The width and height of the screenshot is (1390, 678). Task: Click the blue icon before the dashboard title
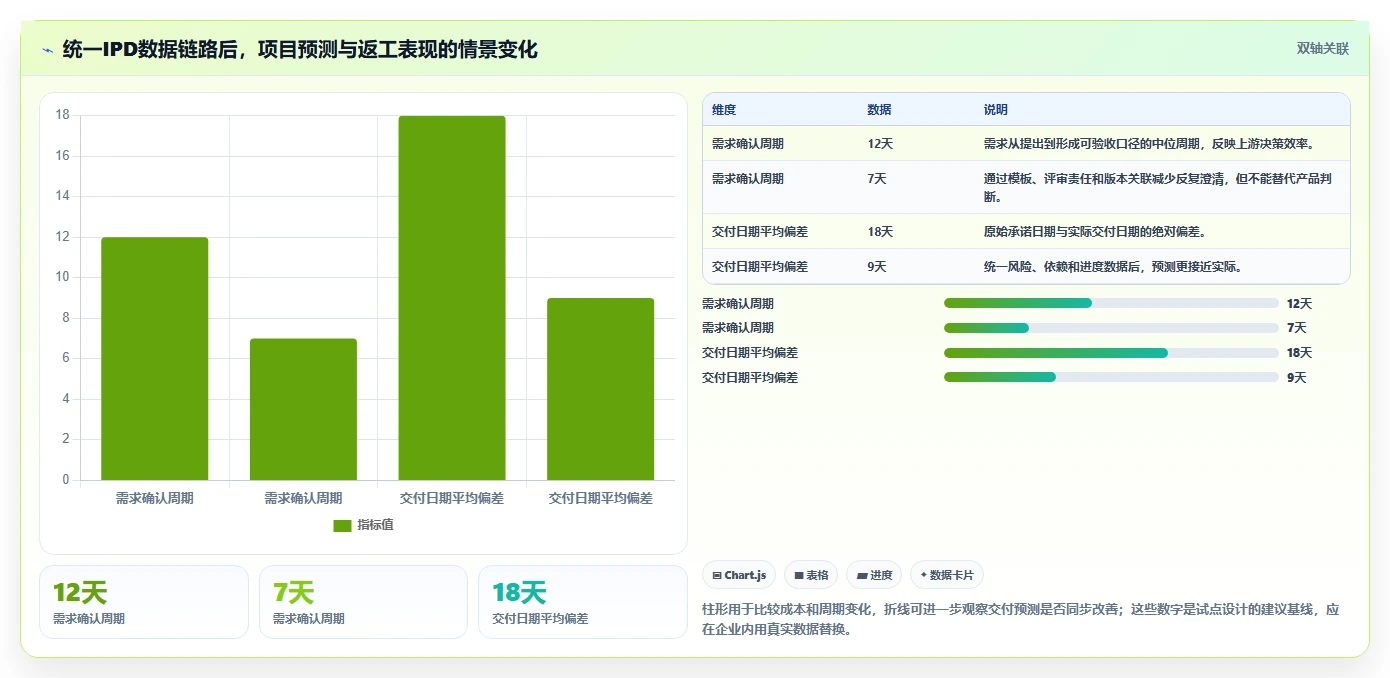(x=48, y=49)
